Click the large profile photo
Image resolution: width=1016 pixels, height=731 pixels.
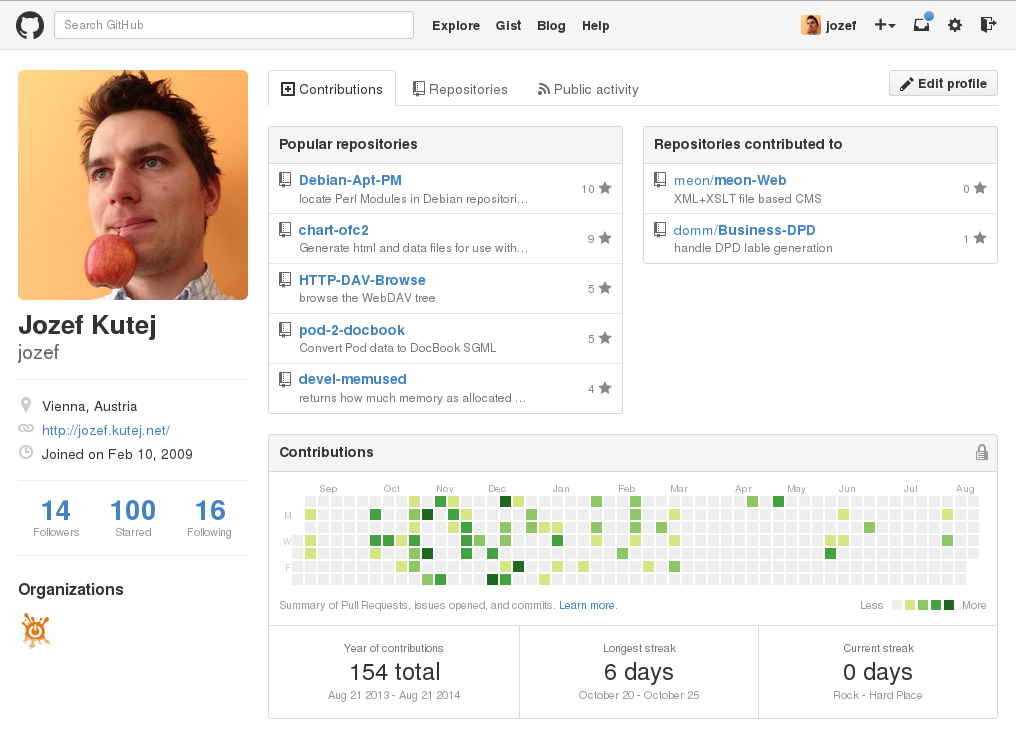[133, 185]
